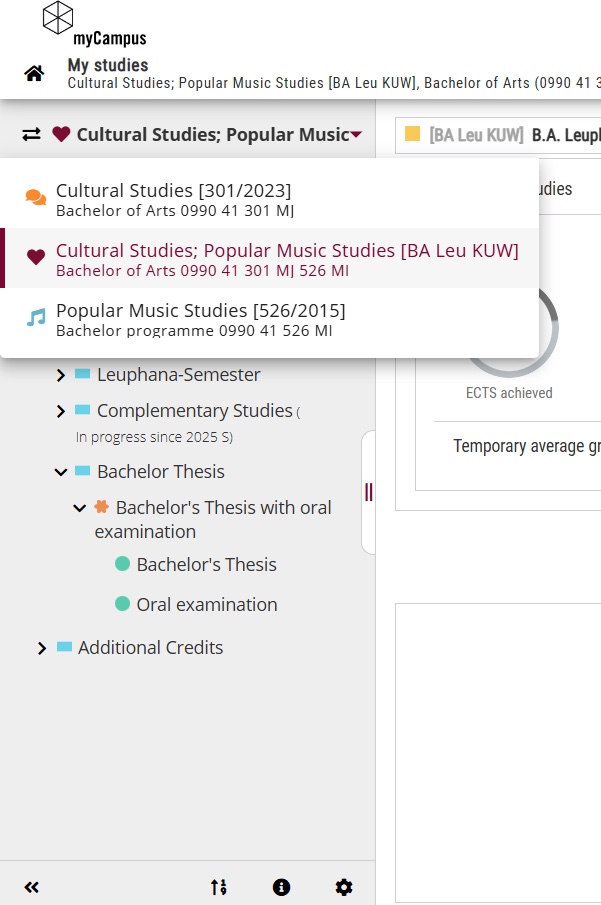Open the settings gear icon
601x905 pixels.
point(344,887)
